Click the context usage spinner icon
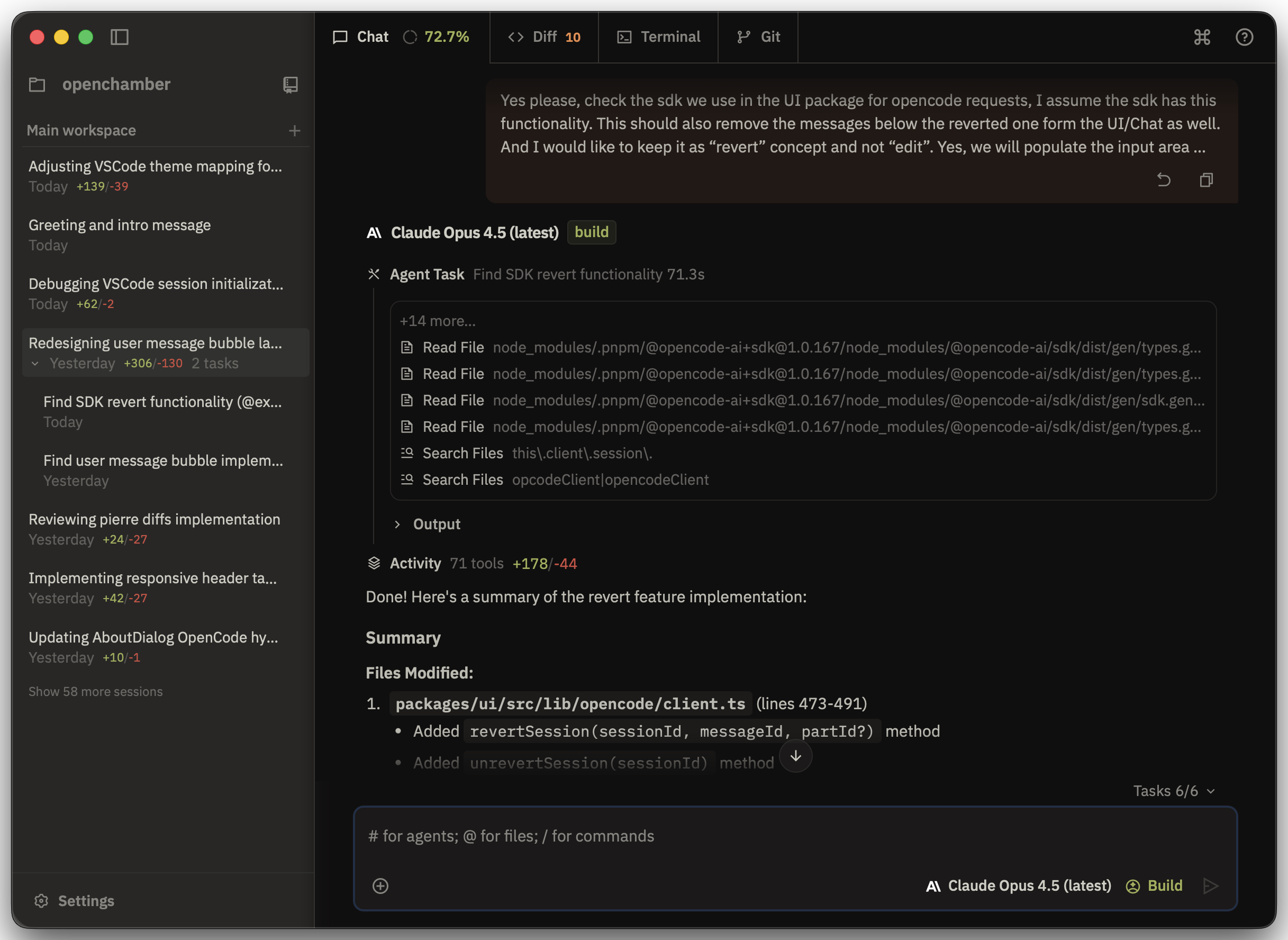This screenshot has height=940, width=1288. pos(410,37)
